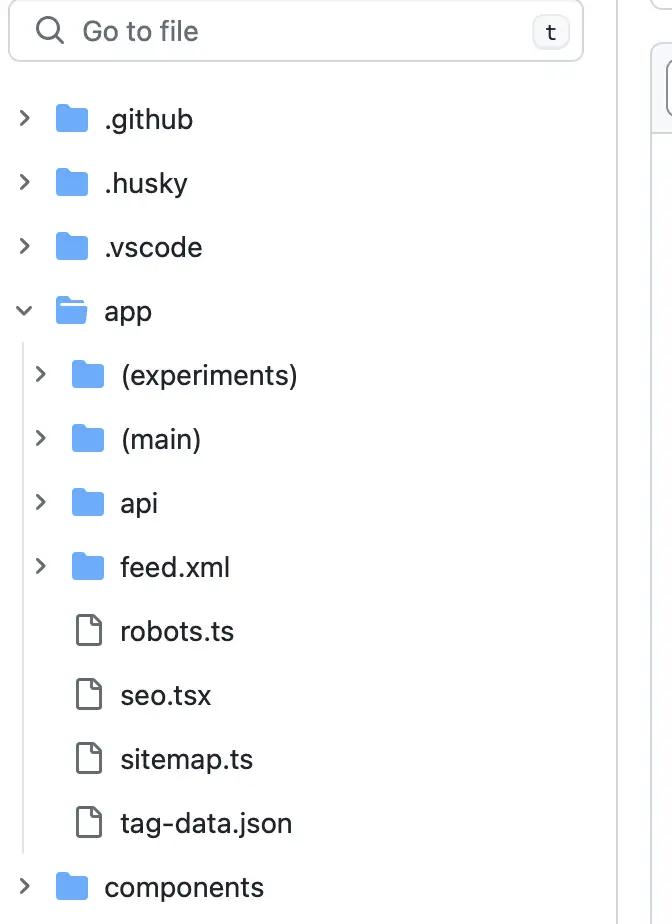Expand the feed.xml folder chevron

(x=41, y=566)
